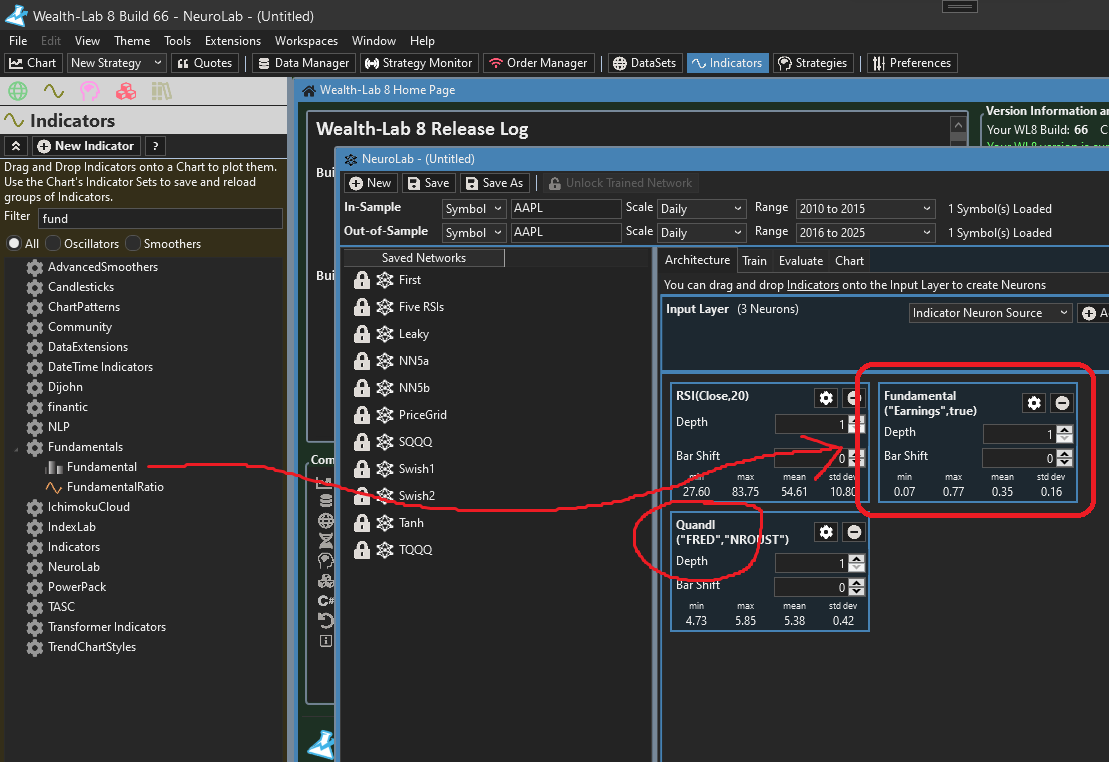
Task: Remove the Fundamental Earnings neuron with the minus icon
Action: [x=1062, y=403]
